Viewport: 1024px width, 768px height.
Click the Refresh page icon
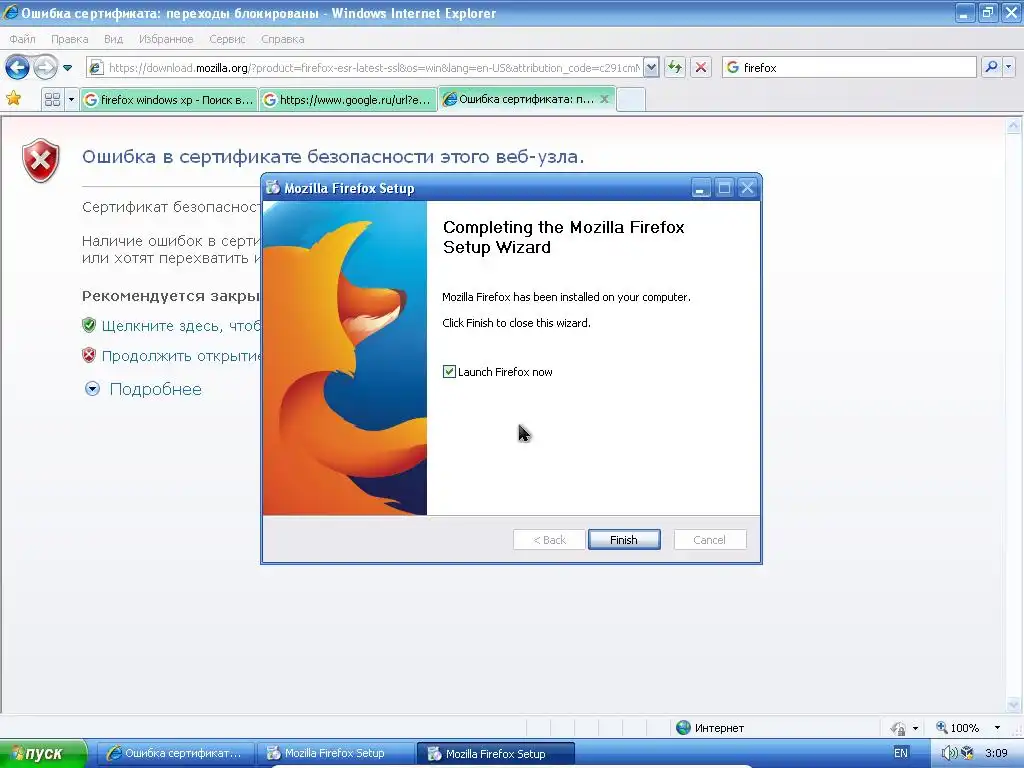(x=675, y=67)
